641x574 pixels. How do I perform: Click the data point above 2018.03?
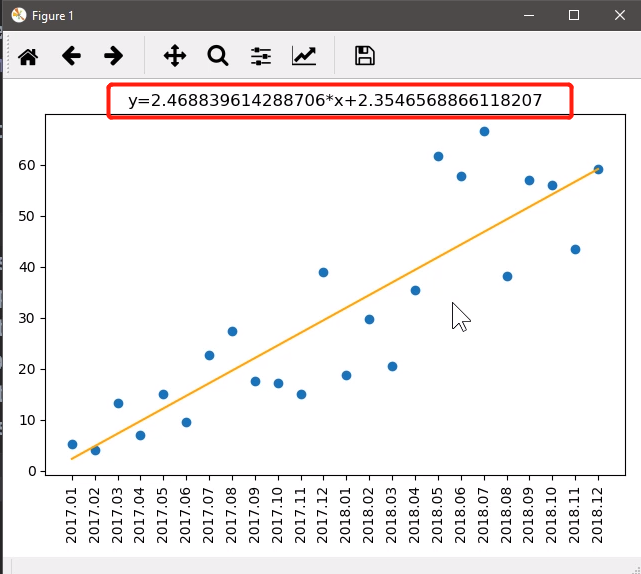(x=392, y=367)
